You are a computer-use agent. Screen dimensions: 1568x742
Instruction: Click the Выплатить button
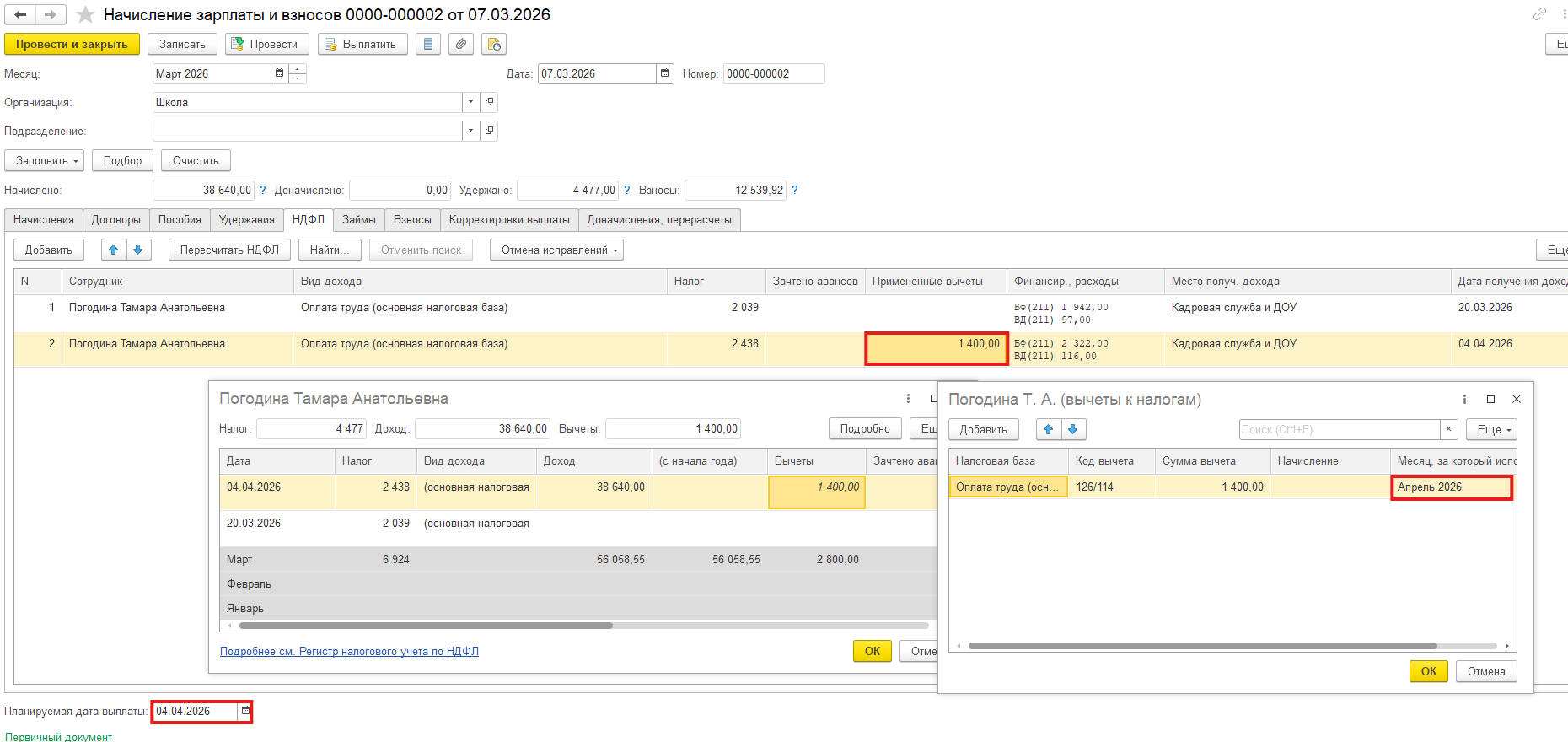point(362,44)
